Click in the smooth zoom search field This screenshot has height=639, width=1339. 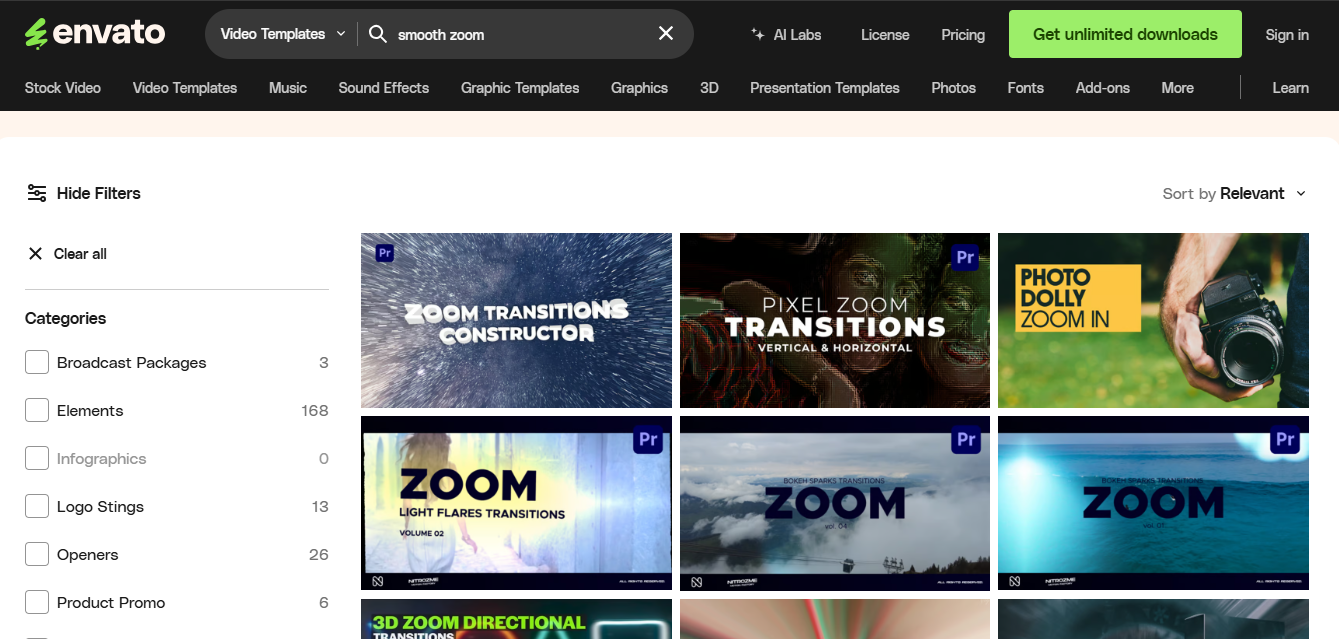(520, 34)
